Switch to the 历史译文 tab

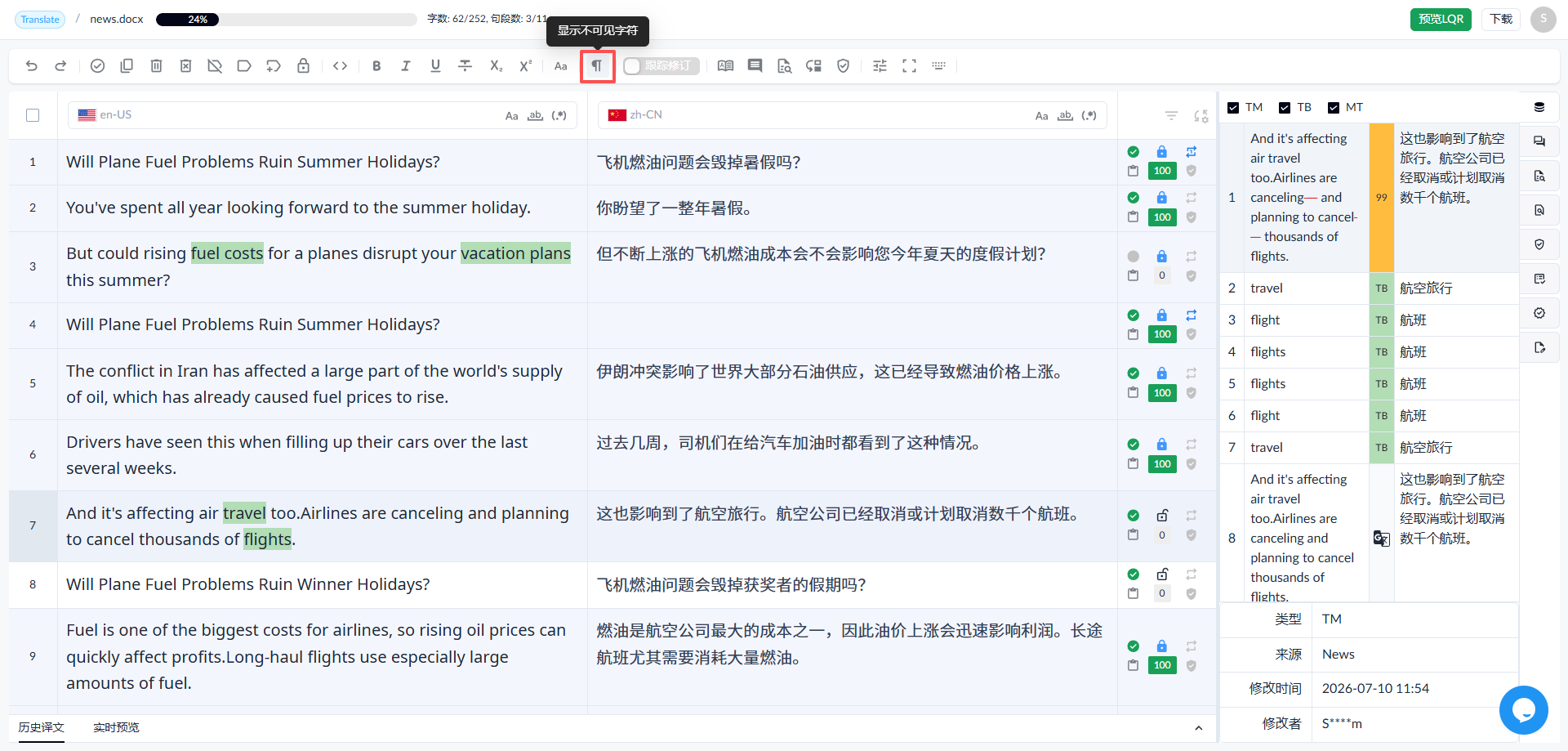pyautogui.click(x=42, y=727)
